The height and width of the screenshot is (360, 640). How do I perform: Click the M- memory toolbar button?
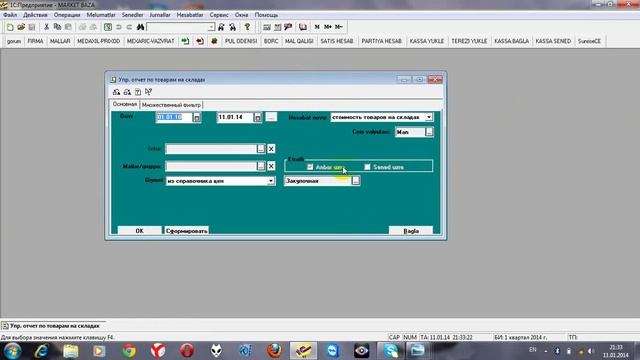(x=339, y=27)
